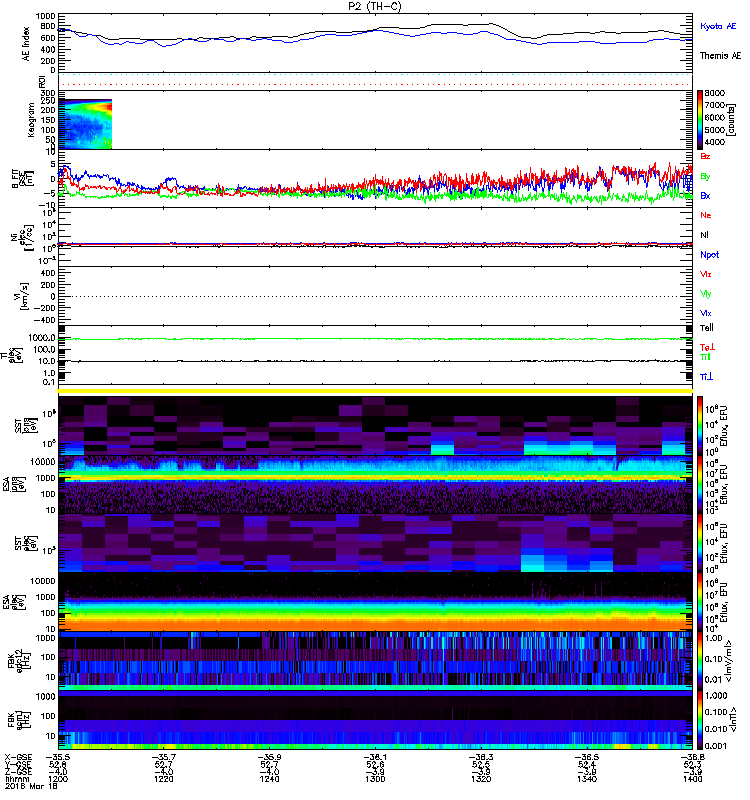
Task: Click the blue Vix velocity legend label
Action: point(706,313)
